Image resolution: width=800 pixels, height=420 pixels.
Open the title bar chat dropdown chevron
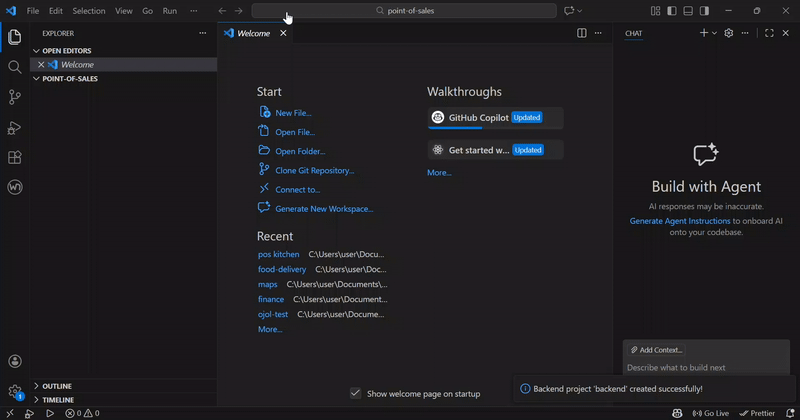(x=580, y=11)
